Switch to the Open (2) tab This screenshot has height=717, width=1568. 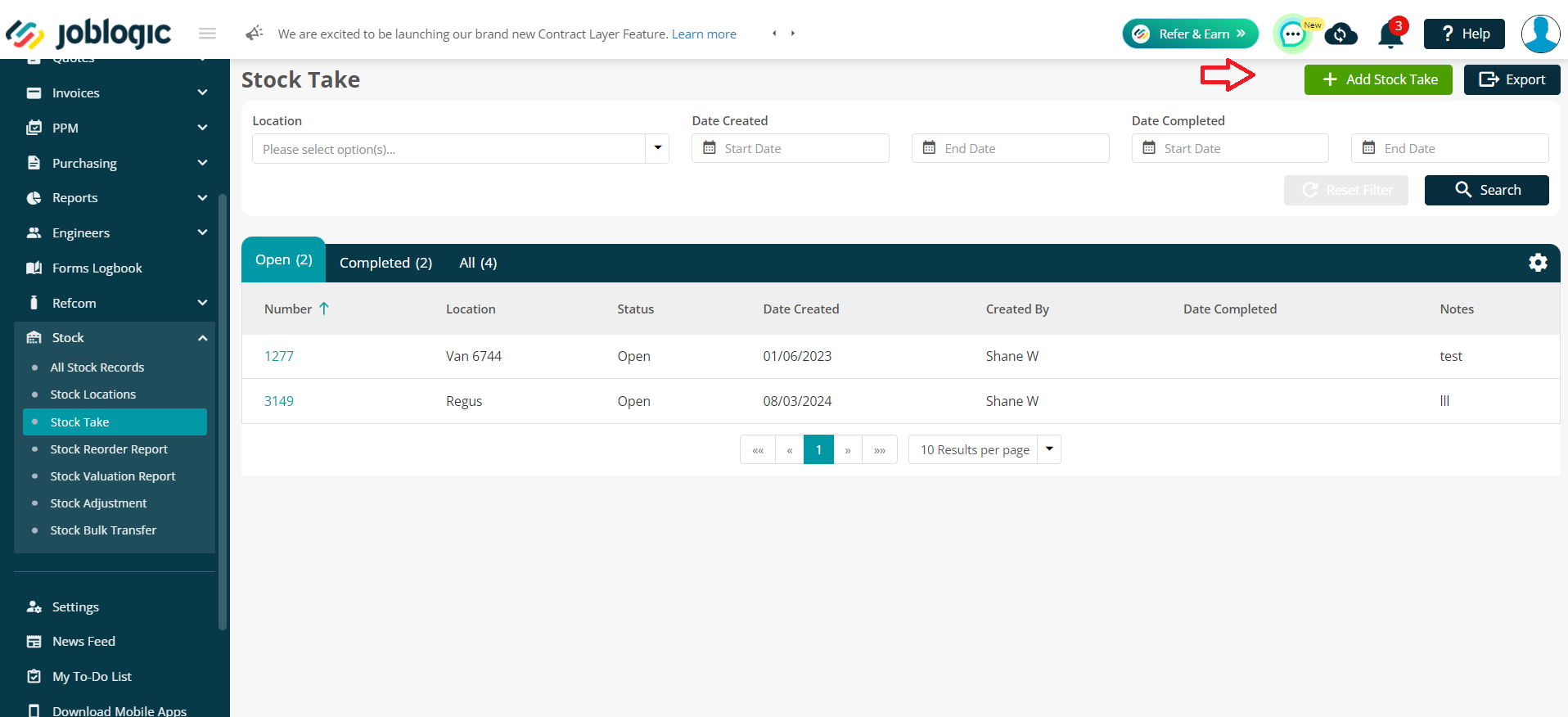(x=284, y=260)
